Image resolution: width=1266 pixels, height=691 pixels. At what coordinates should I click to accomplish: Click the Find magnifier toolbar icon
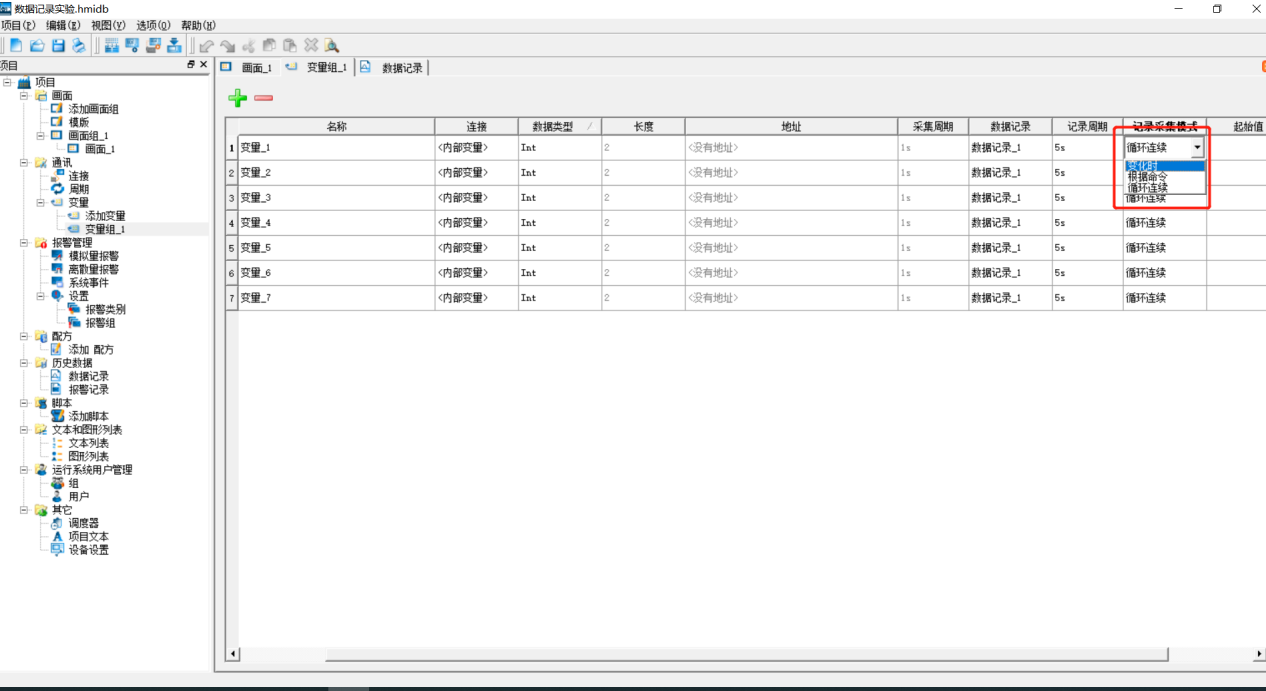pyautogui.click(x=331, y=45)
